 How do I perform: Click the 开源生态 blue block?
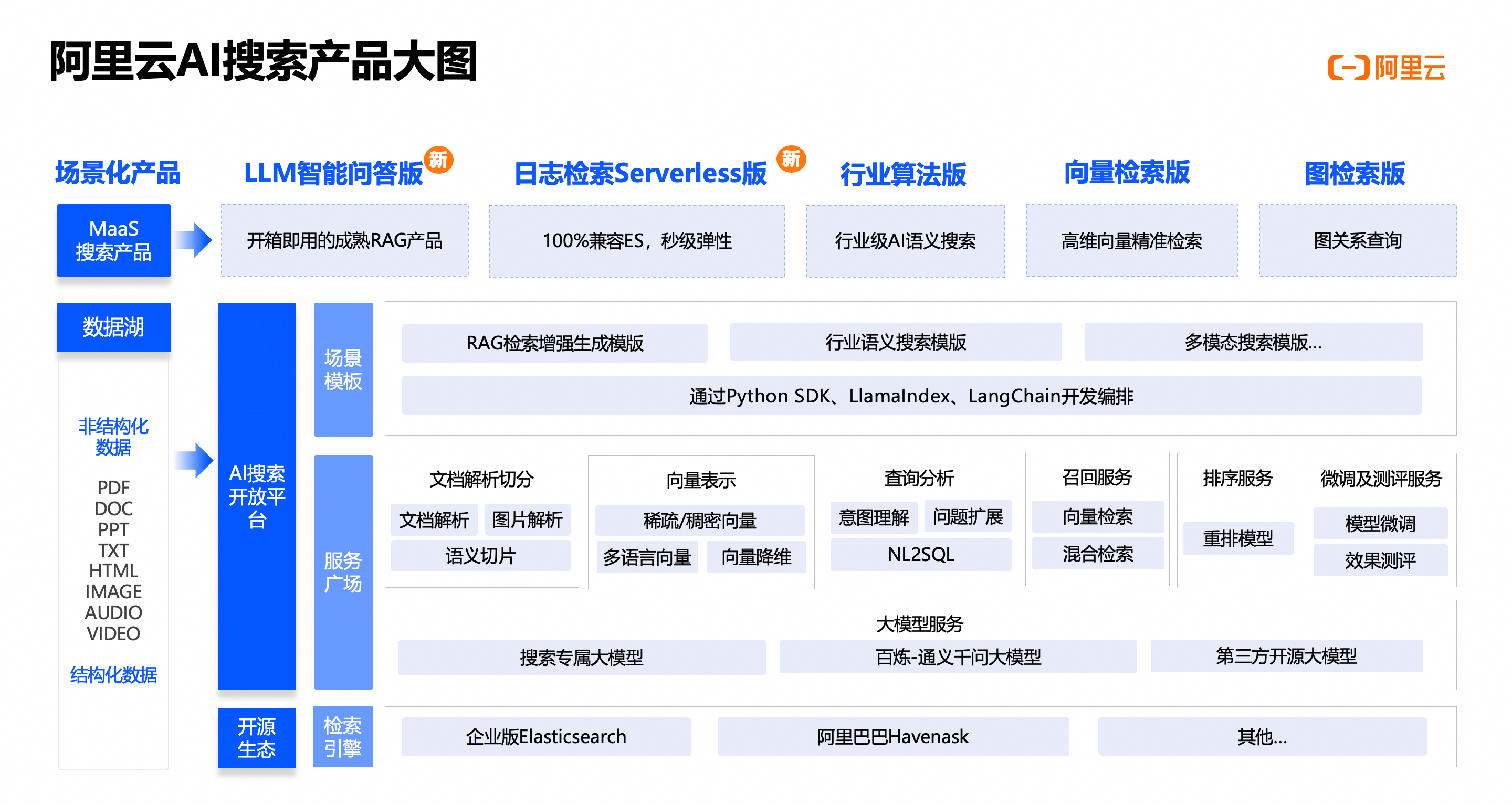(257, 737)
